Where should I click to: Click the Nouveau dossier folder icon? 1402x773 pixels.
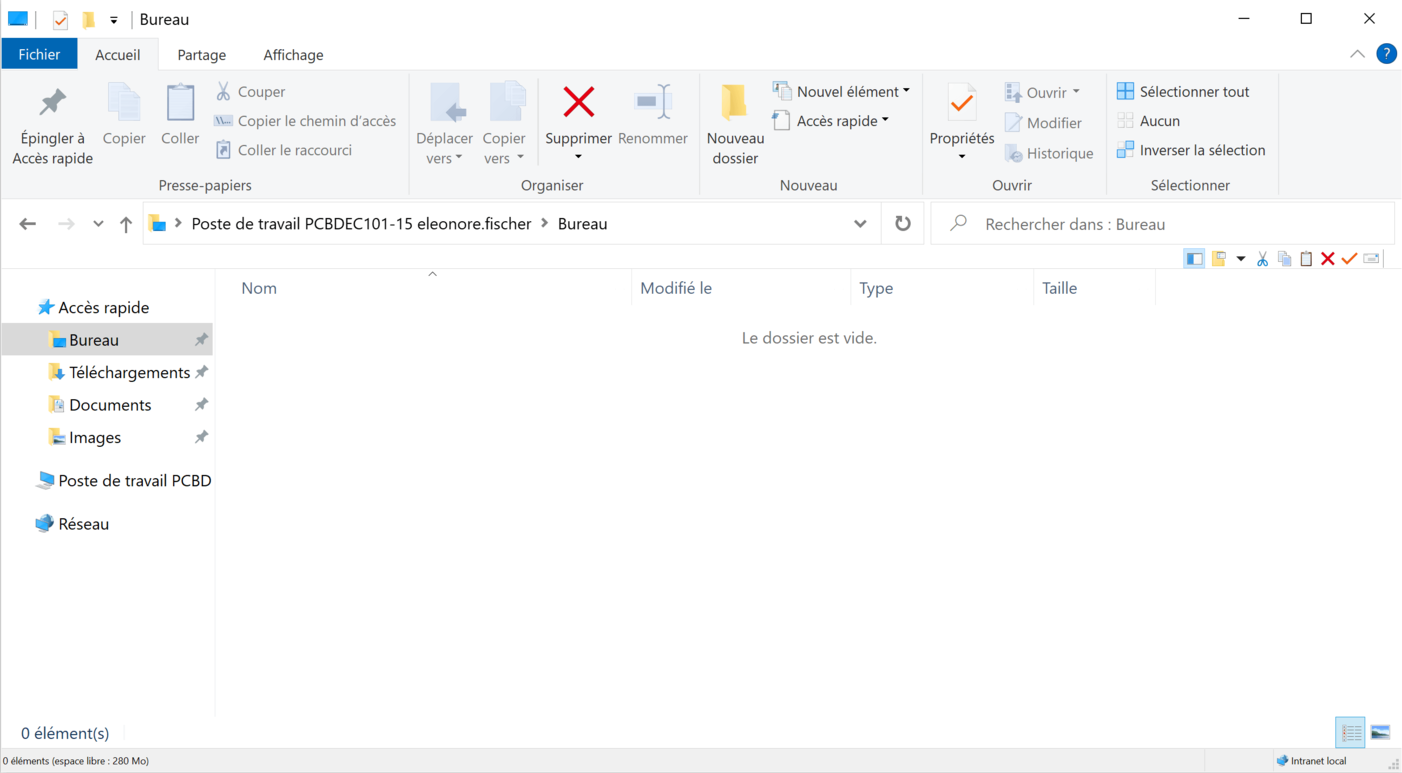pyautogui.click(x=735, y=103)
